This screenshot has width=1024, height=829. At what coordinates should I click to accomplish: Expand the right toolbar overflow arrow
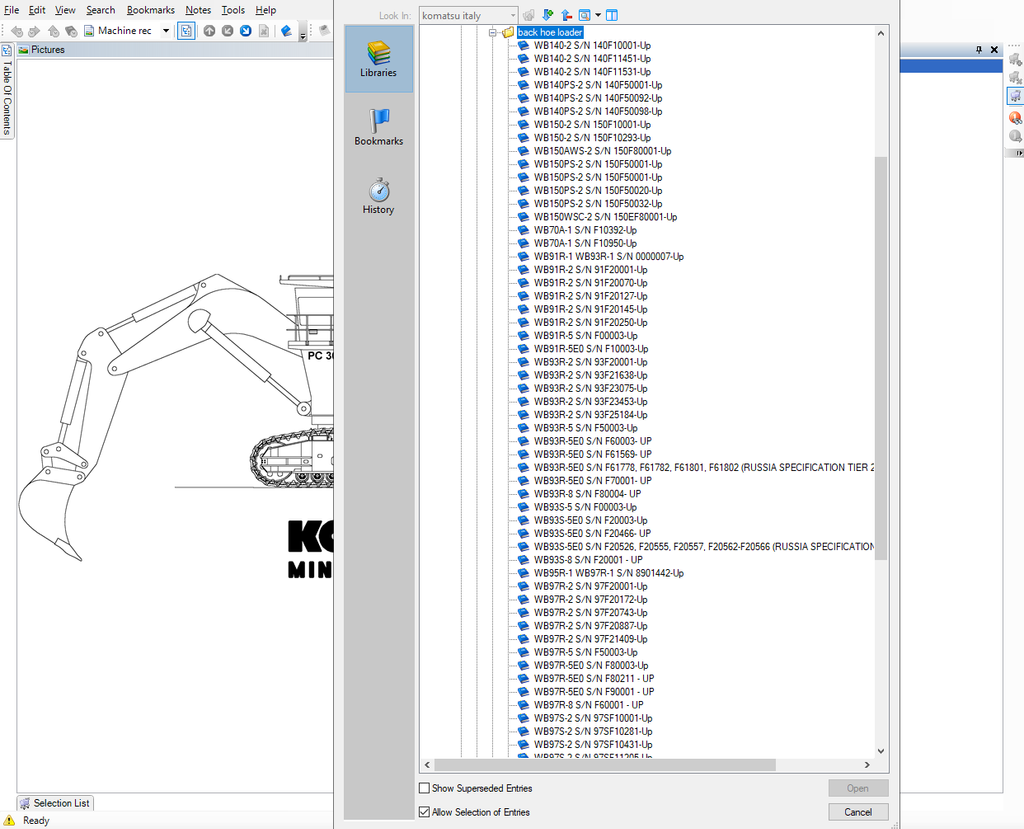coord(1017,153)
